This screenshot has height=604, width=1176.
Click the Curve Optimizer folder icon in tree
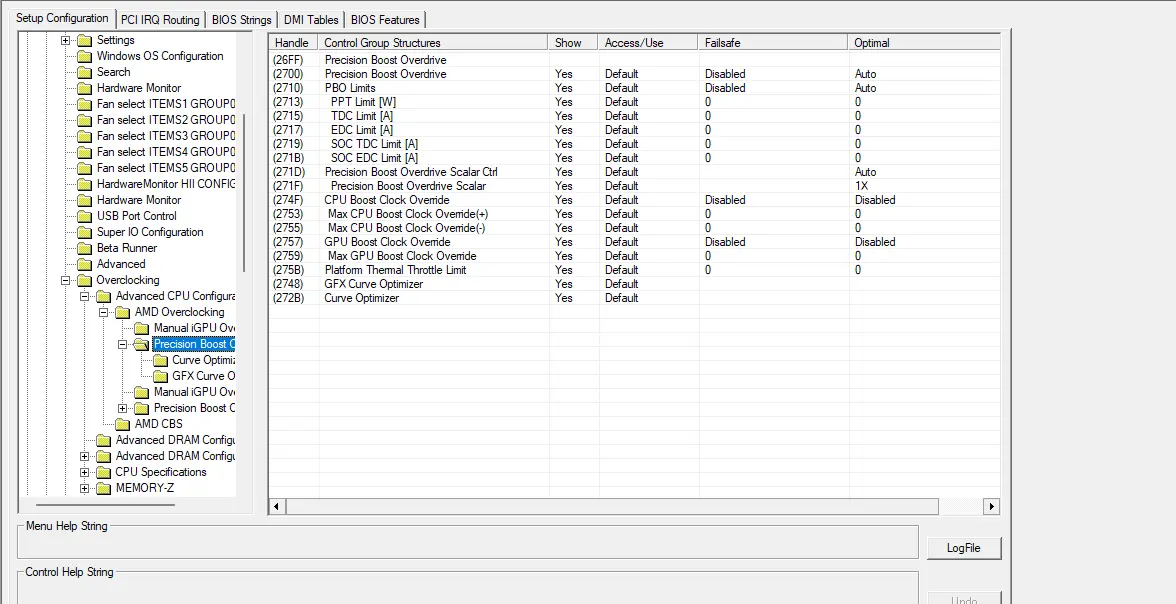160,360
